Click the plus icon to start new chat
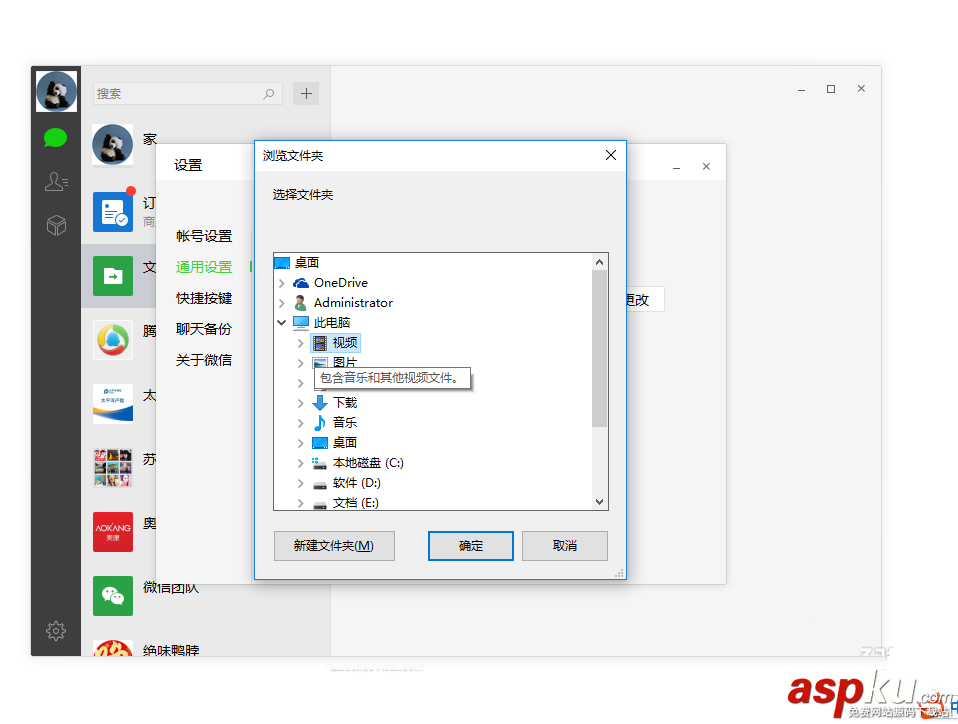958x724 pixels. (306, 92)
